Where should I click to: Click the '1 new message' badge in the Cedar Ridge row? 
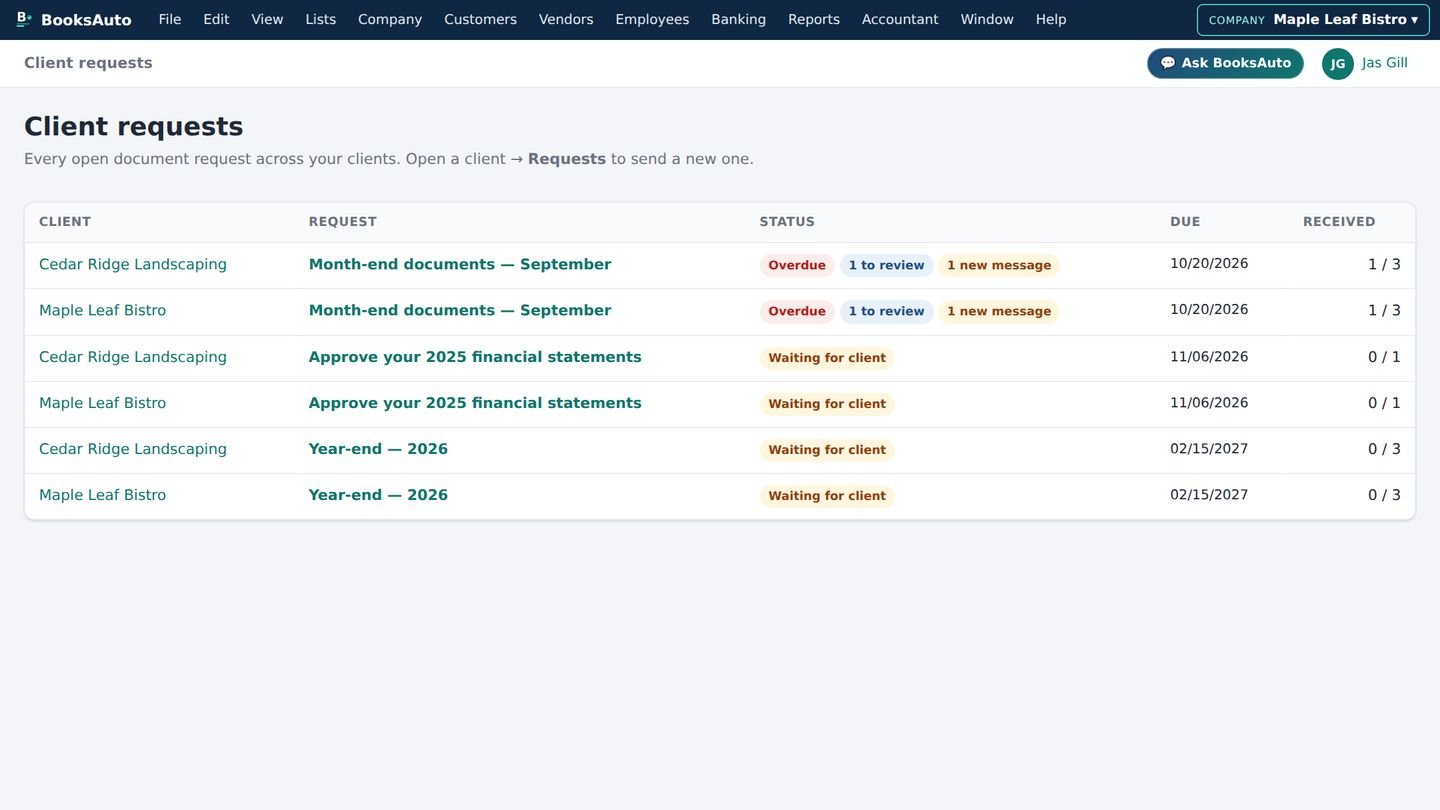tap(999, 265)
